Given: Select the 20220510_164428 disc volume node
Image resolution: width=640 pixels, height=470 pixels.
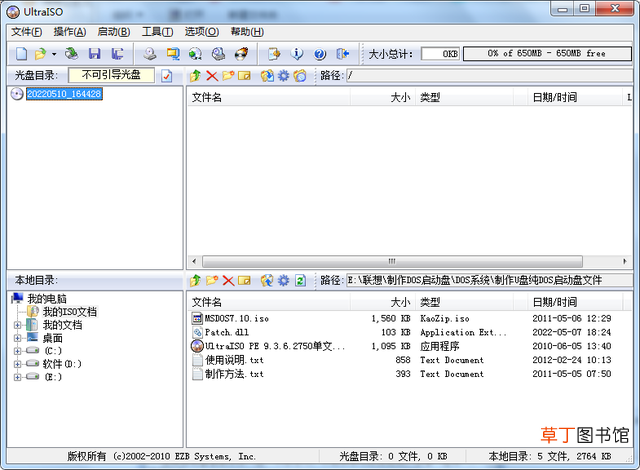Looking at the screenshot, I should pos(64,94).
